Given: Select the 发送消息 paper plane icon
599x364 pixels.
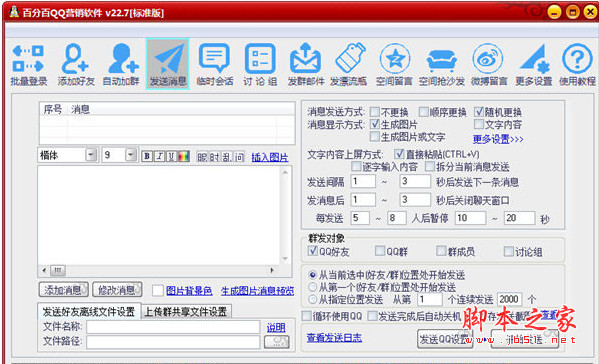Looking at the screenshot, I should [167, 64].
